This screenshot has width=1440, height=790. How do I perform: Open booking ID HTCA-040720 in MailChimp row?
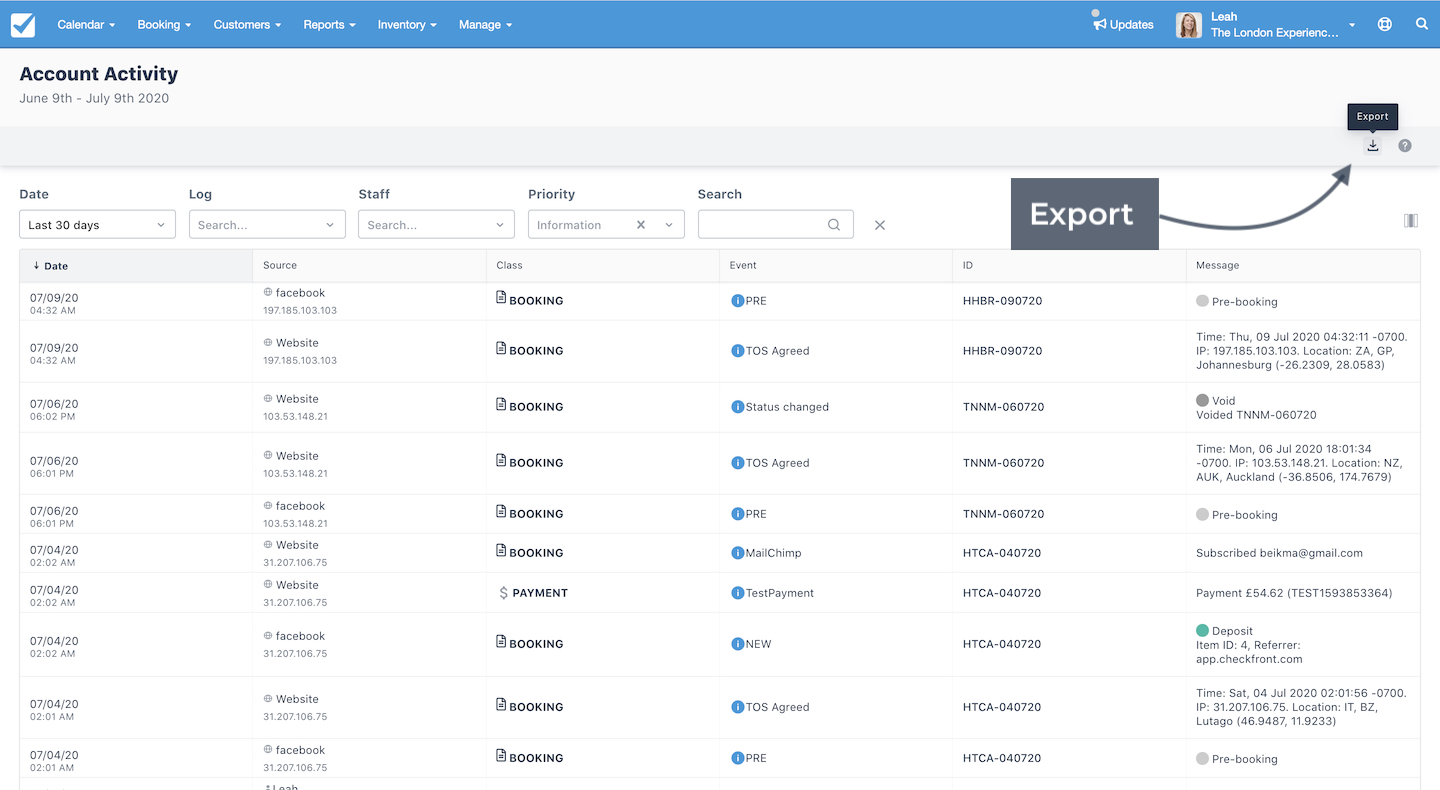click(x=1002, y=553)
